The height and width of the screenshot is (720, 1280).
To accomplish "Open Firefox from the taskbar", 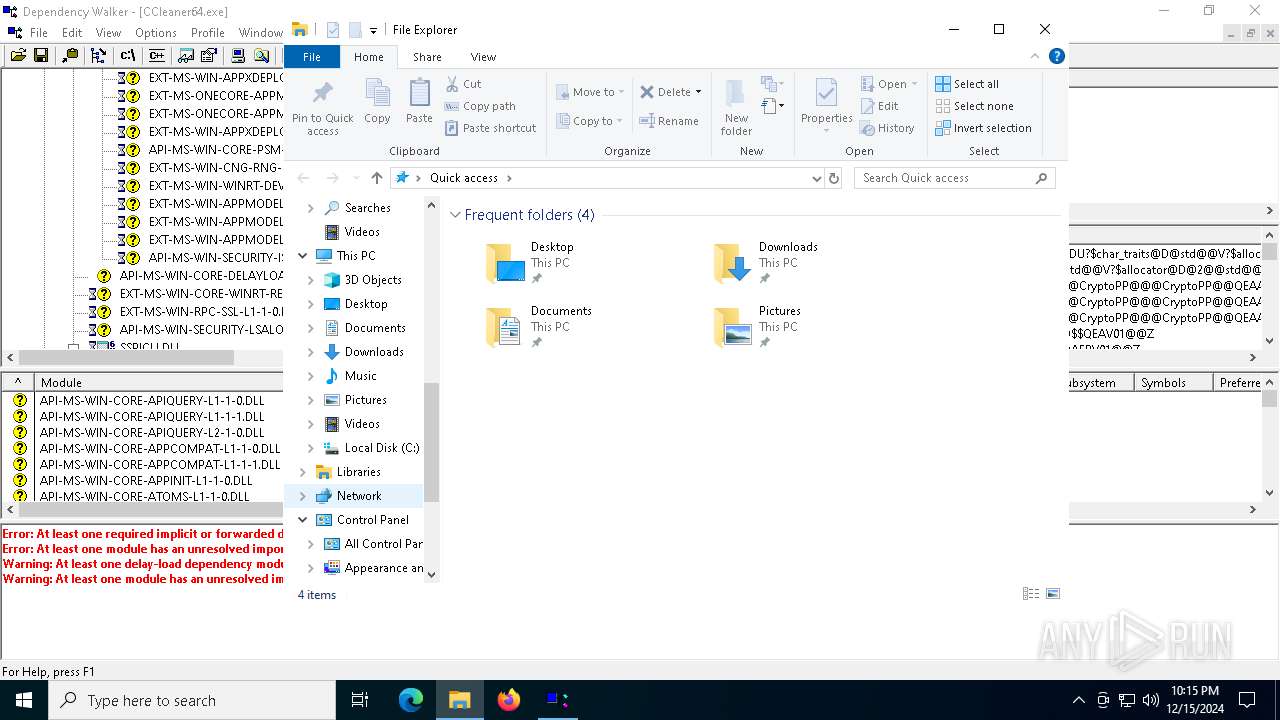I will (509, 700).
